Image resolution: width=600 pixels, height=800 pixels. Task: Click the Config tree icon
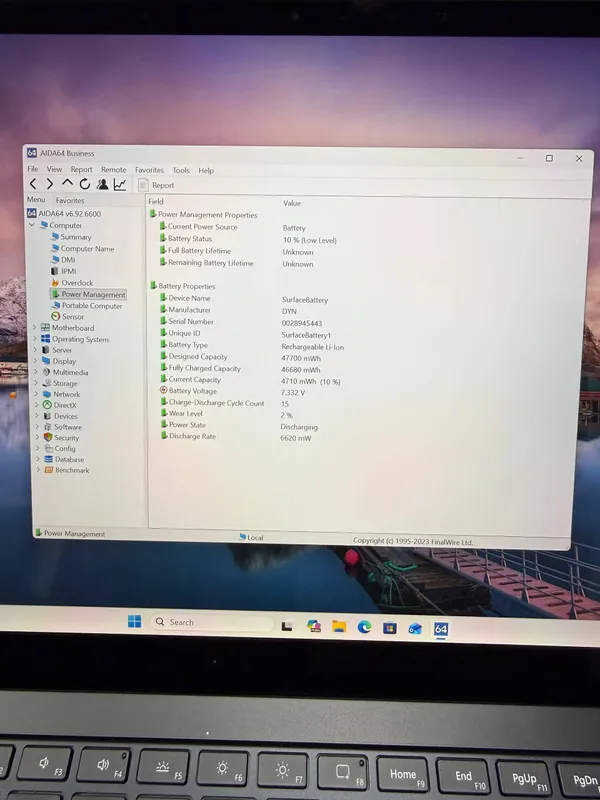click(x=49, y=448)
